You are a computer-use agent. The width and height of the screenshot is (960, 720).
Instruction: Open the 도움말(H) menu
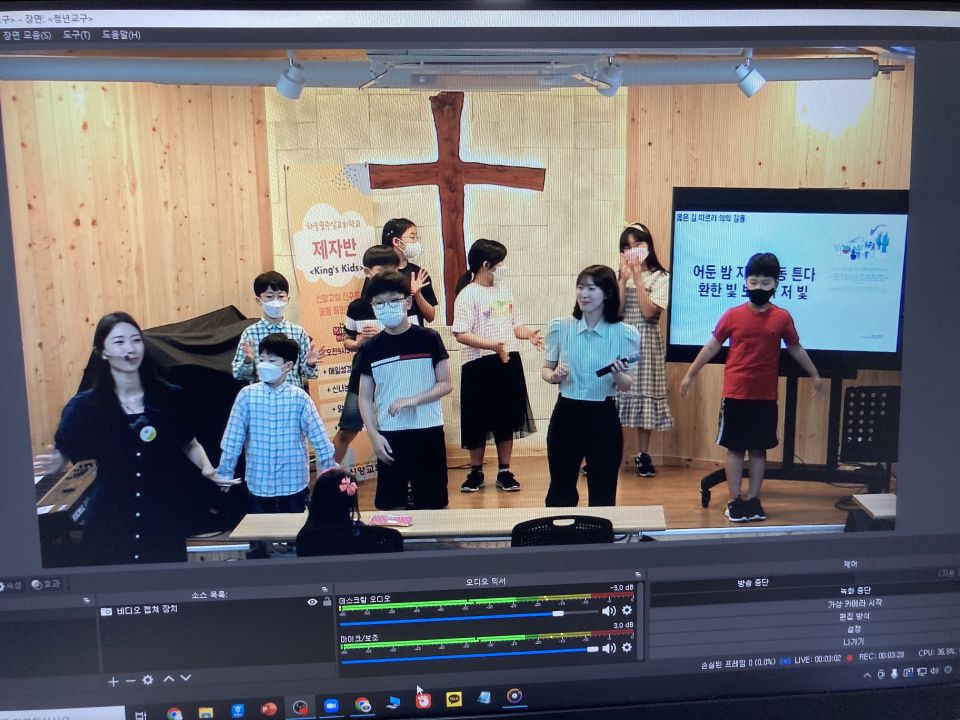click(120, 35)
